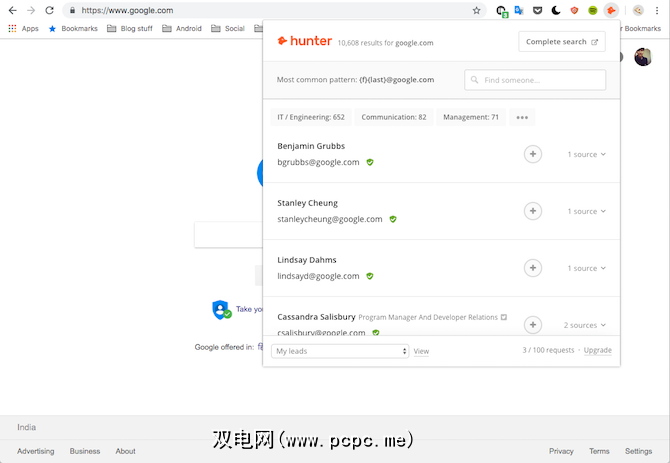Open the Privacy footer link
The width and height of the screenshot is (670, 463).
(x=561, y=451)
